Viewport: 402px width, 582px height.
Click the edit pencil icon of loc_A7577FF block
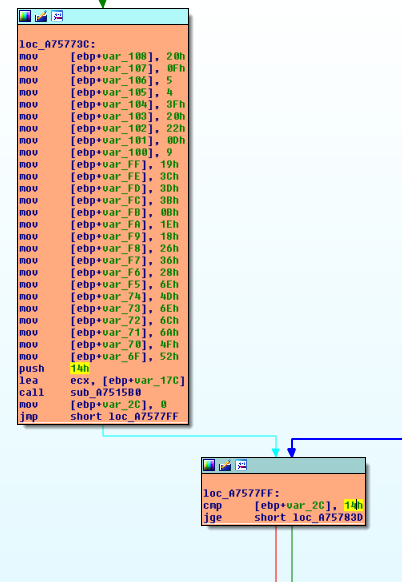pos(225,465)
